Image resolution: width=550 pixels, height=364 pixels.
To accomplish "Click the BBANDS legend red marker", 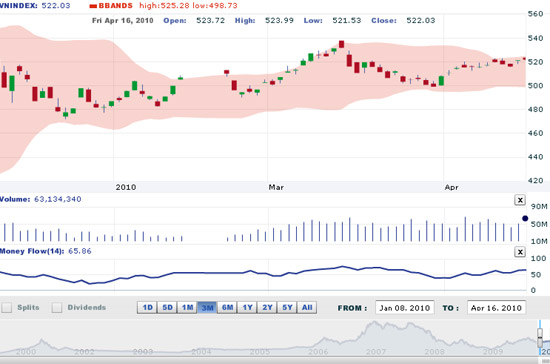I will (93, 6).
